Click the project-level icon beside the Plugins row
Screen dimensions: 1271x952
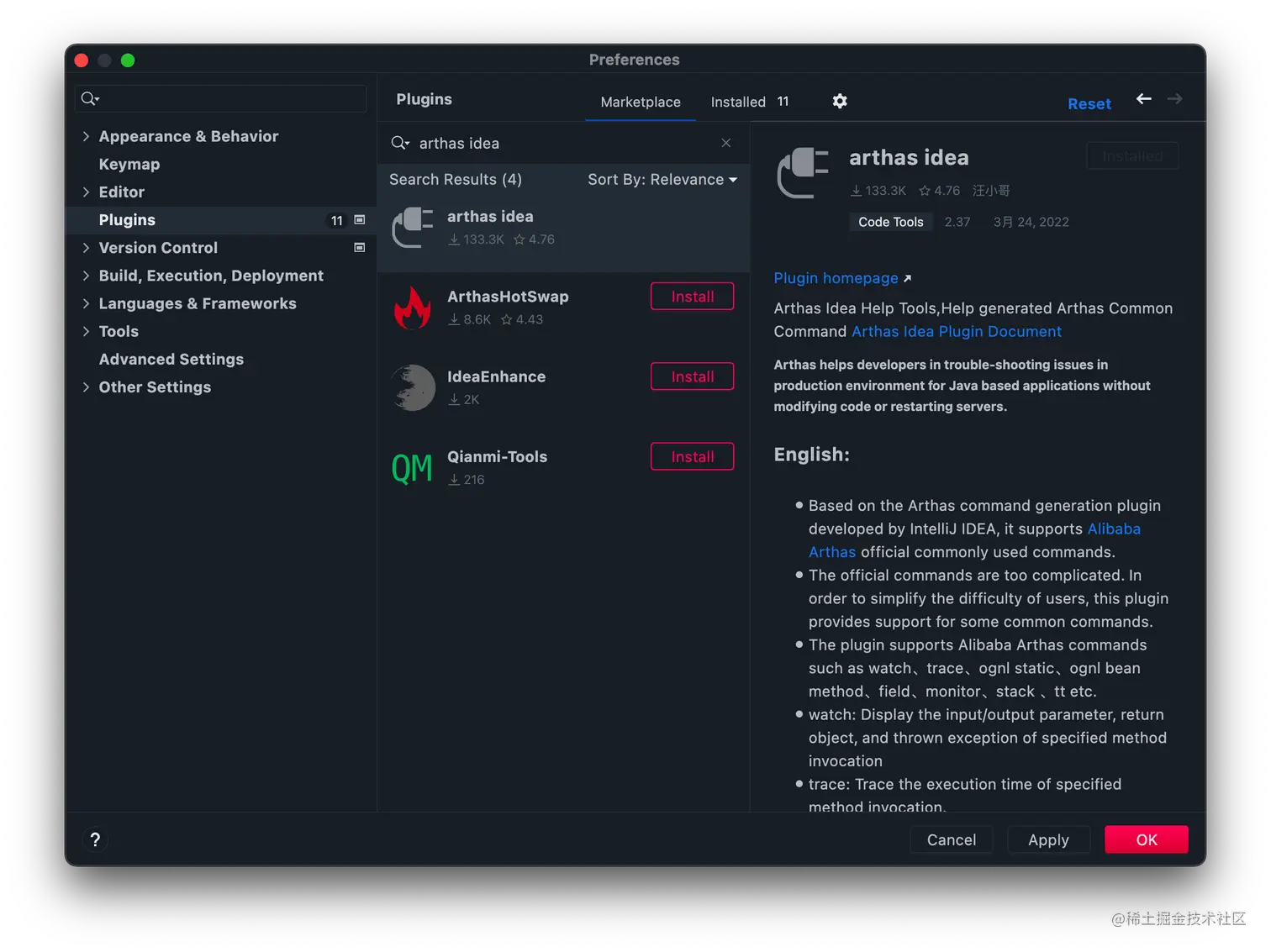pyautogui.click(x=360, y=220)
